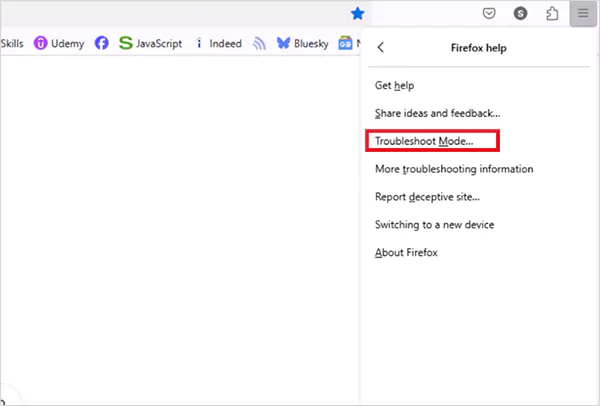Open the JavaScript bookmark
This screenshot has width=600, height=406.
(x=150, y=43)
